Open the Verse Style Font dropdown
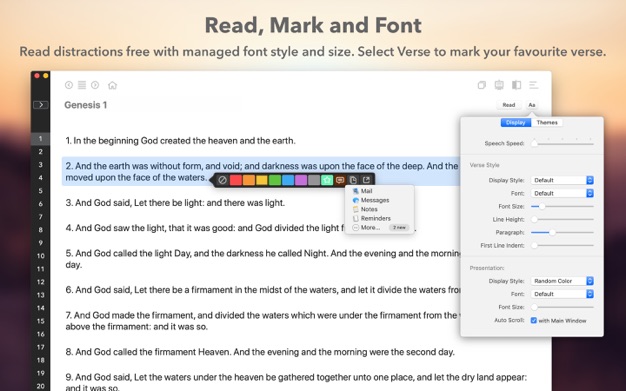Image resolution: width=626 pixels, height=391 pixels. pos(562,193)
